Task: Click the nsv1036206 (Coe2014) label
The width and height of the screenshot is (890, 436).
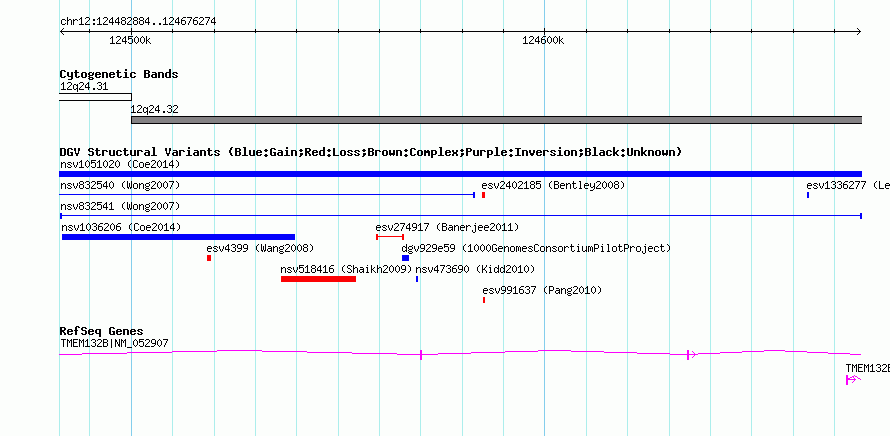Action: [x=121, y=227]
